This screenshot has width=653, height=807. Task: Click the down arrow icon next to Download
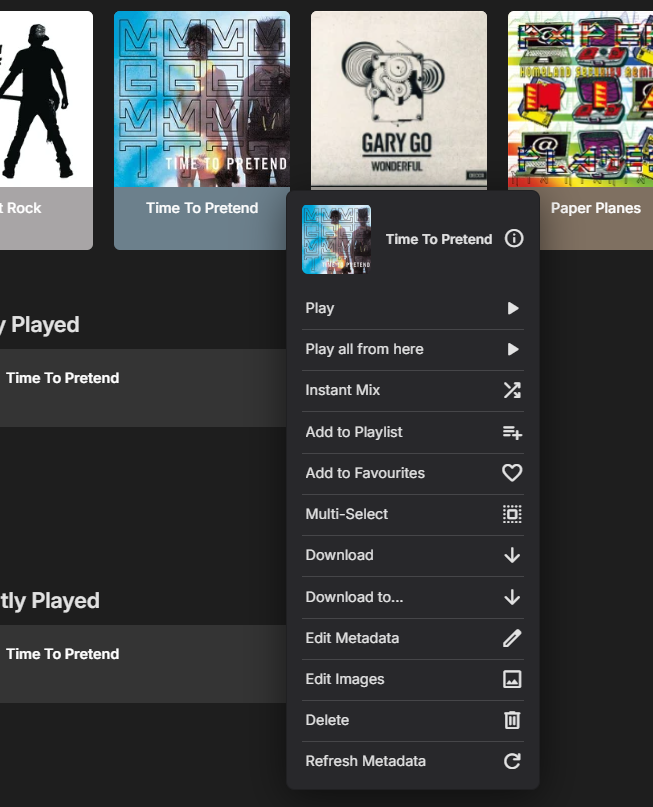[x=512, y=555]
